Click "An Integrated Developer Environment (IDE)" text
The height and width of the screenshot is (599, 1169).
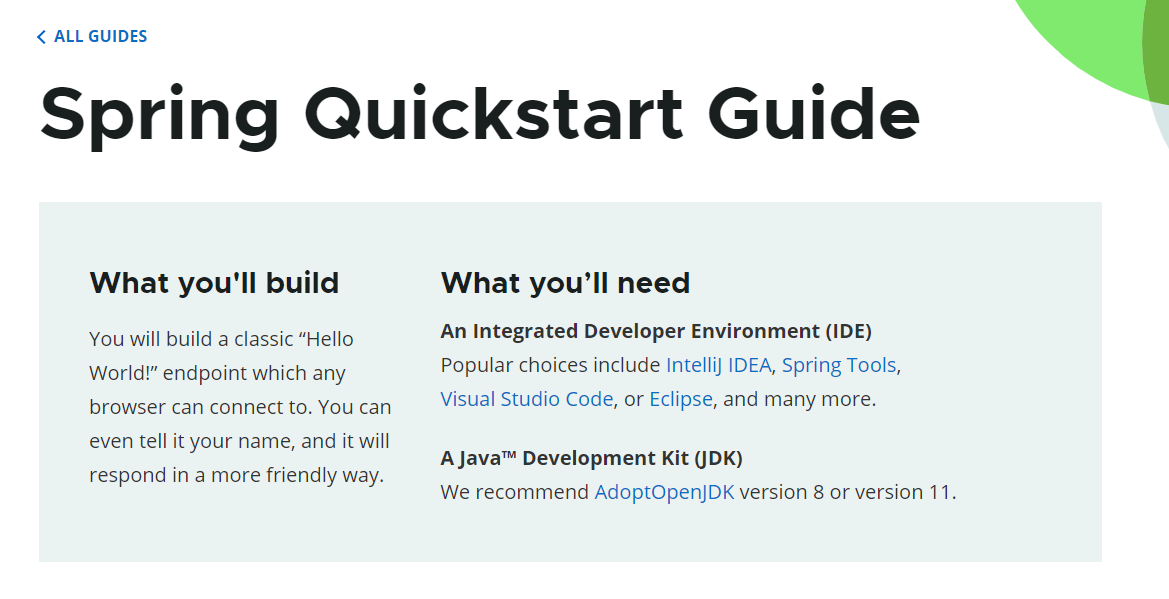tap(656, 330)
